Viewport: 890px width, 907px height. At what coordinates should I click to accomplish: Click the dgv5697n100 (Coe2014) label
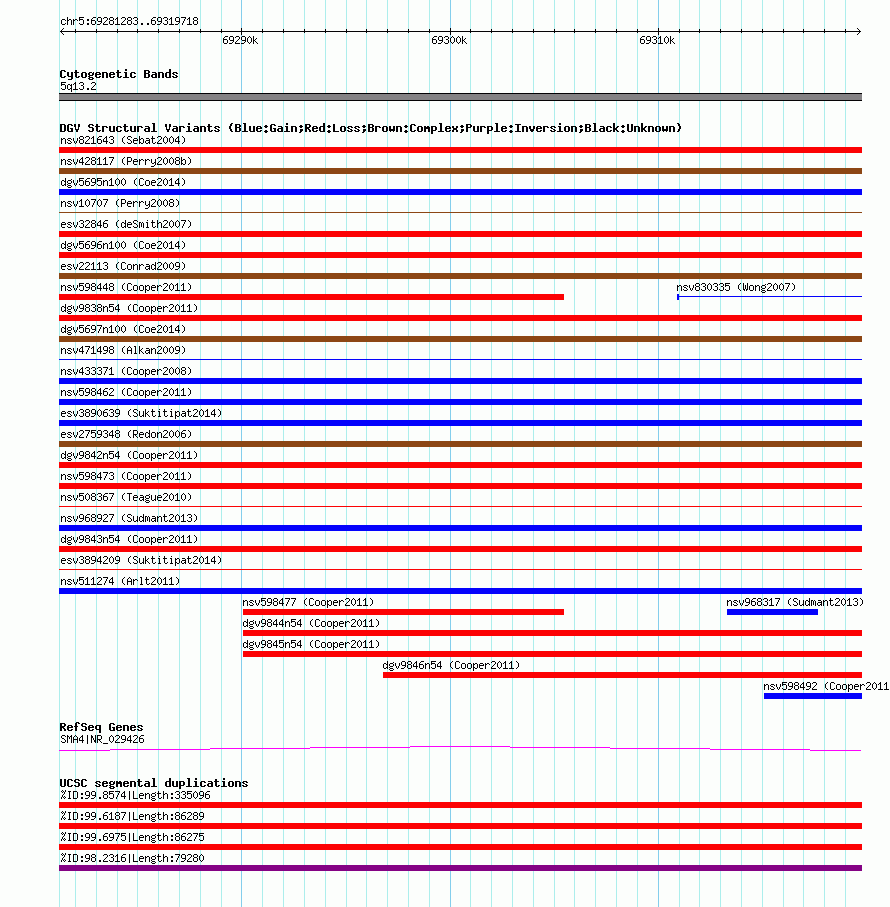[x=123, y=329]
